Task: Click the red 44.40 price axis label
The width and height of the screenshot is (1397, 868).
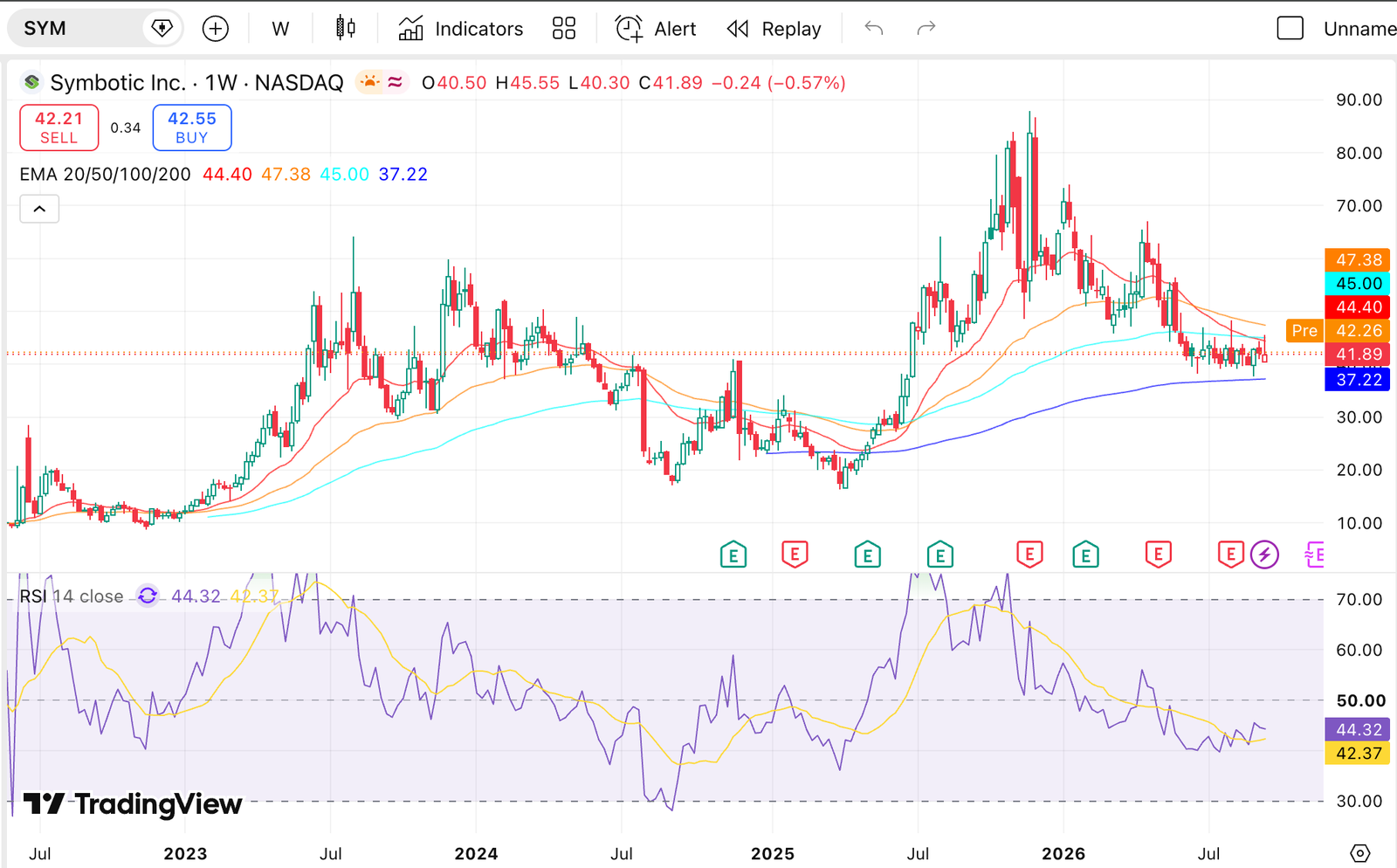Action: [x=1359, y=307]
